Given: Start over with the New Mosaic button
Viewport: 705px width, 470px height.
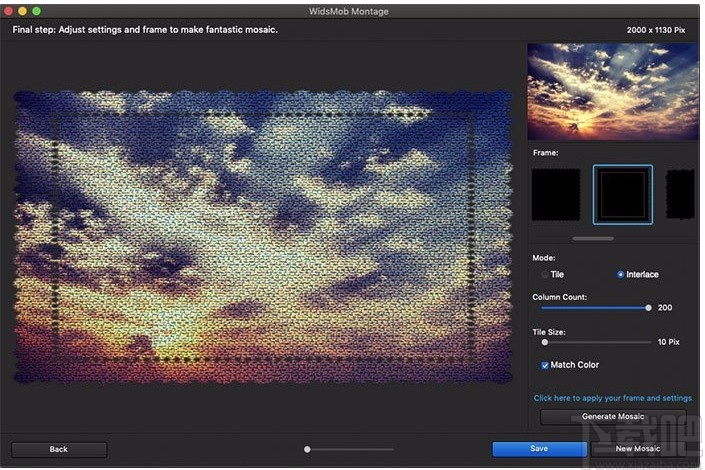Looking at the screenshot, I should (x=640, y=449).
